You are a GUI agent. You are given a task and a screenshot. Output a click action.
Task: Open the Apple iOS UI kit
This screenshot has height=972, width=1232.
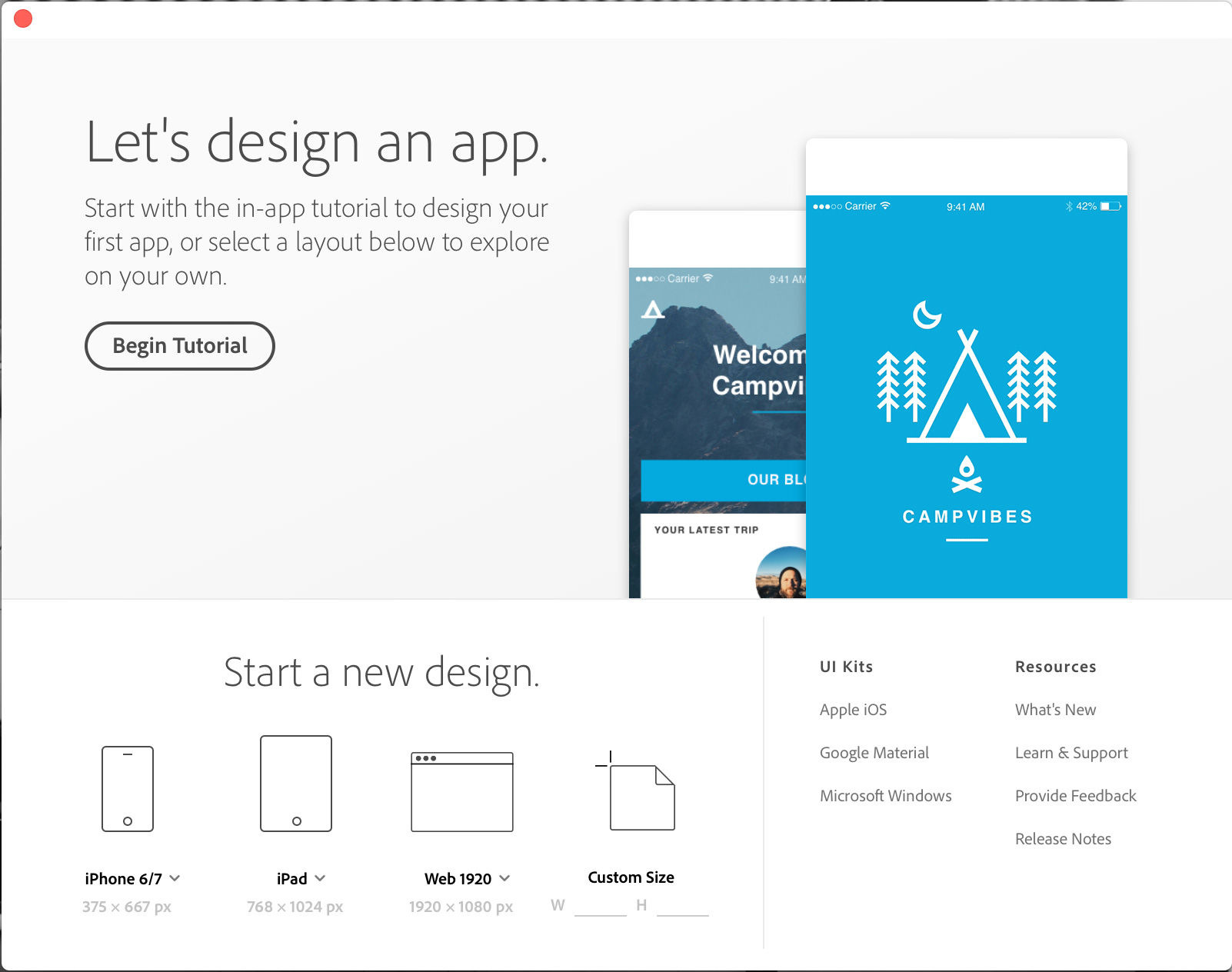[853, 710]
